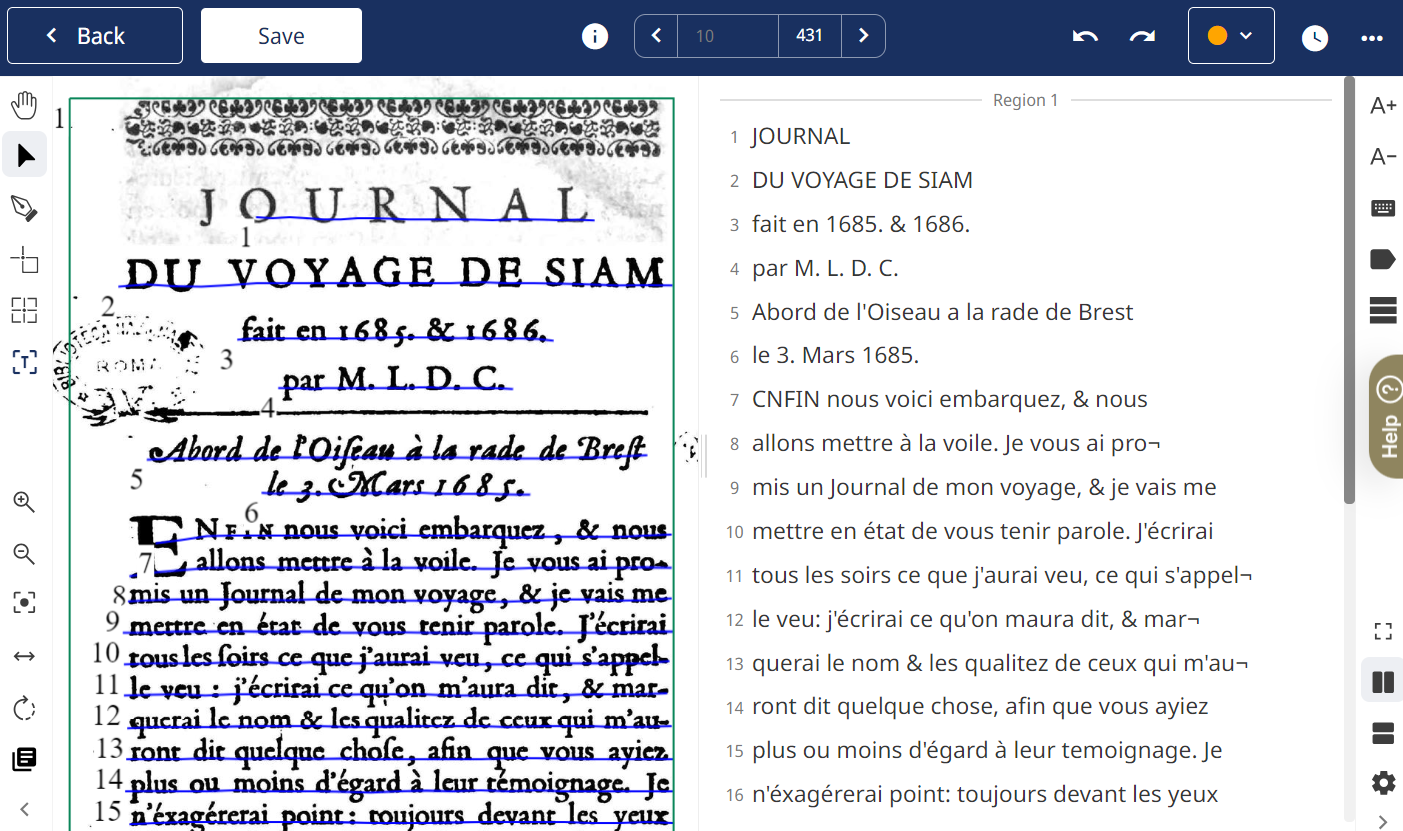Toggle fullscreen mode
This screenshot has width=1403, height=831.
(1383, 631)
